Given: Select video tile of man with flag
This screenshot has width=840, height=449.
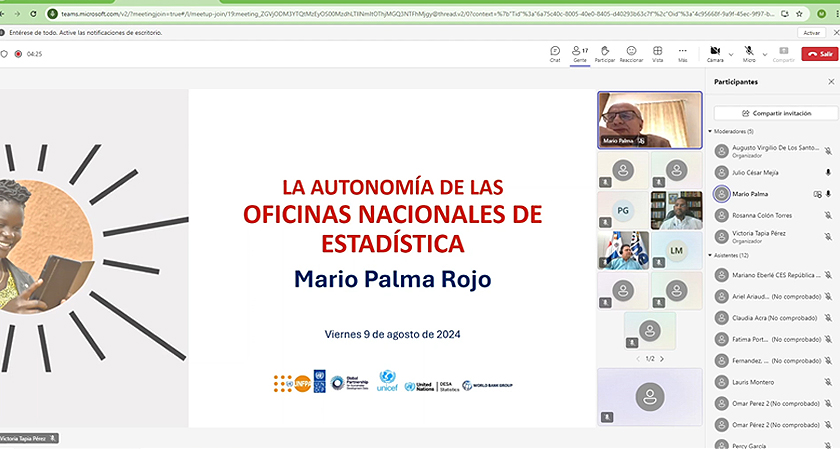Looking at the screenshot, I should (623, 250).
